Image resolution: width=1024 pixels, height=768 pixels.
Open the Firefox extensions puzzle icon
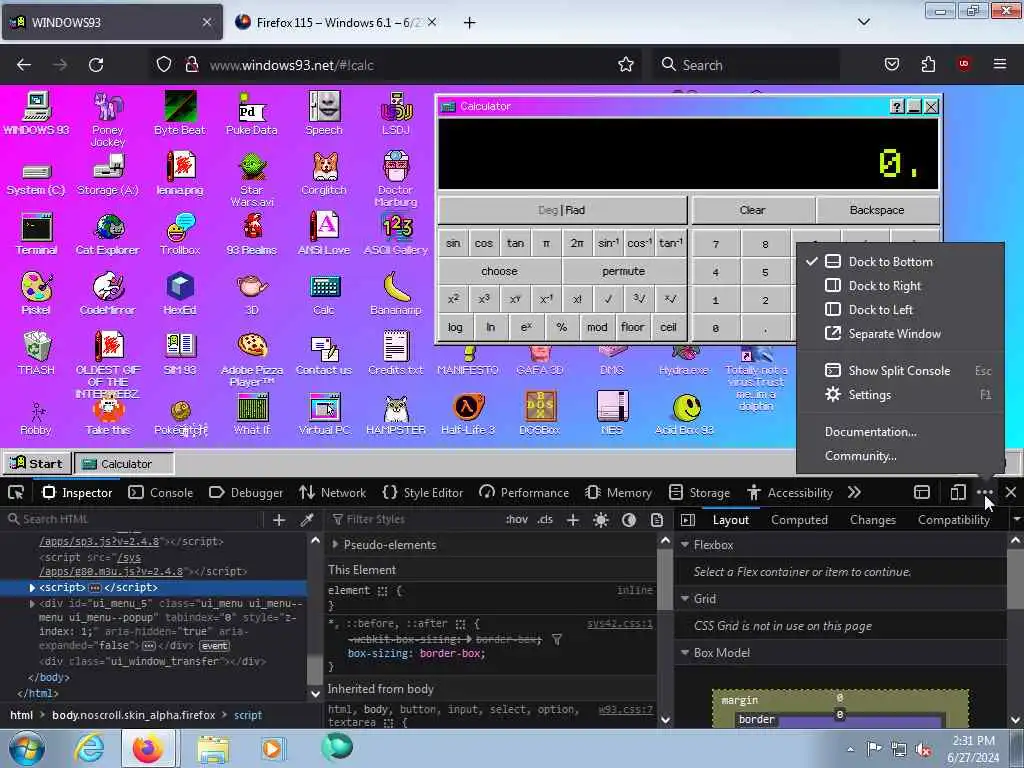[928, 65]
